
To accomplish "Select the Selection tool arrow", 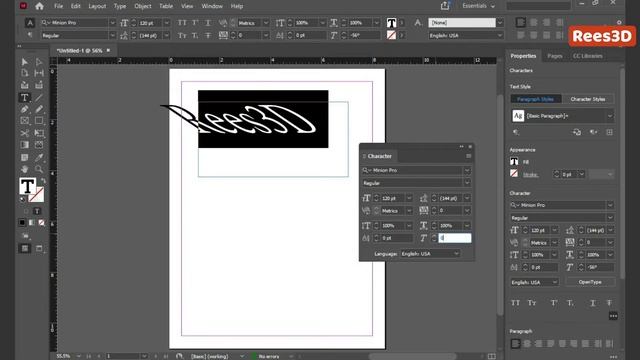I will [x=24, y=62].
